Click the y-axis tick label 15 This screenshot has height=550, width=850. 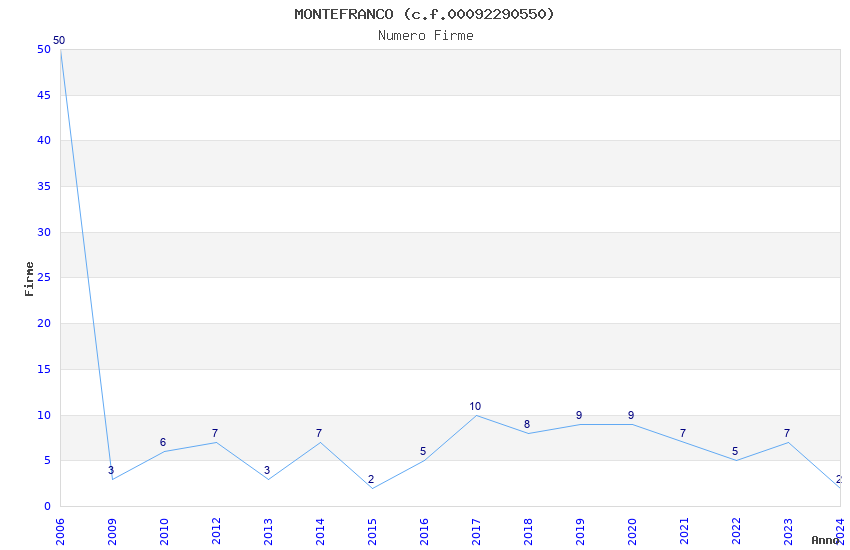pyautogui.click(x=44, y=369)
